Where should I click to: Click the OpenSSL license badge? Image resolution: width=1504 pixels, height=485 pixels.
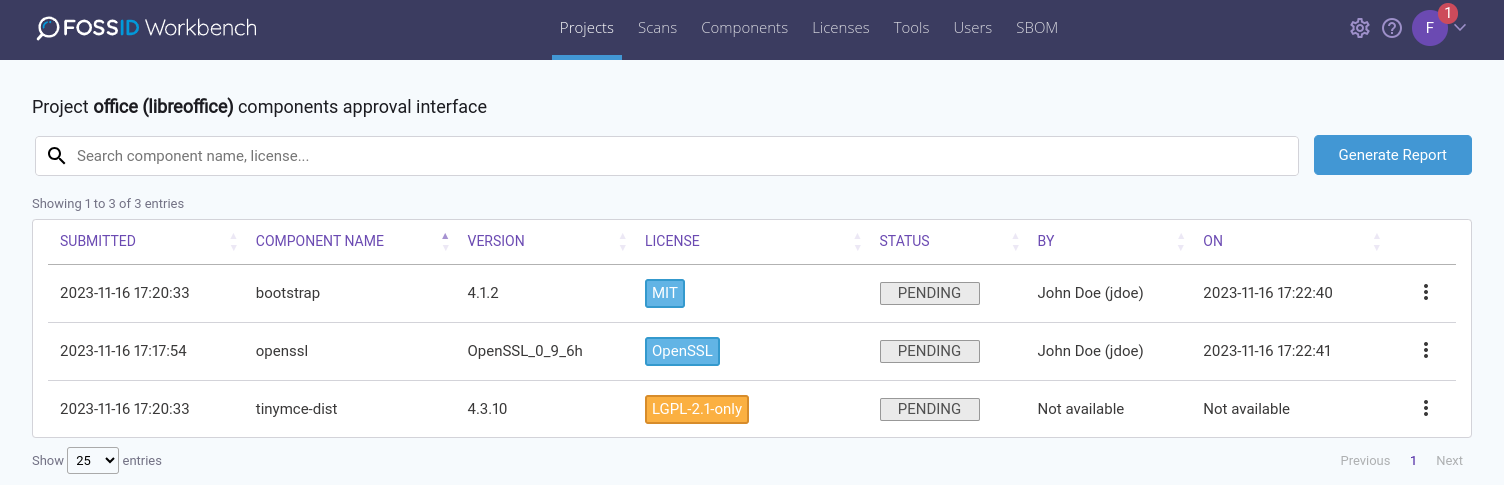[x=683, y=351]
